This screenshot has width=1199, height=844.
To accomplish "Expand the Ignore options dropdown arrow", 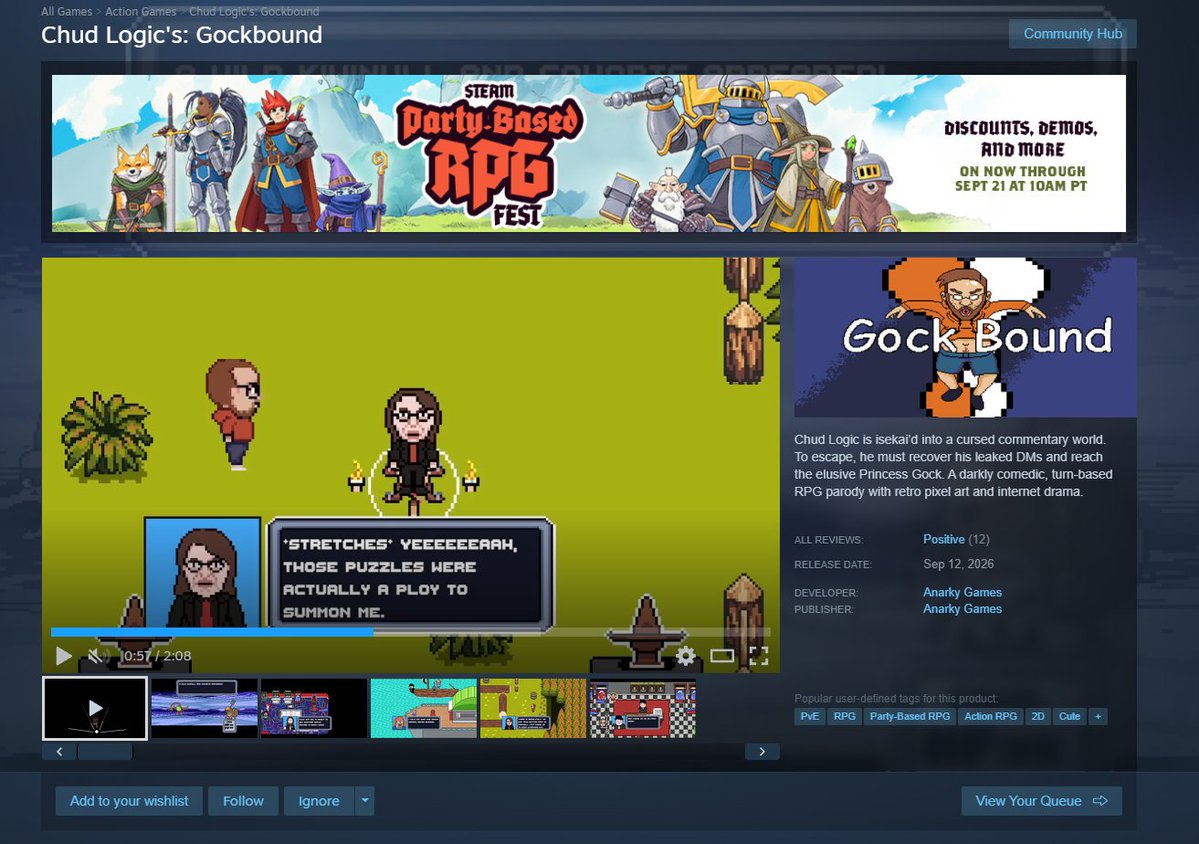I will pyautogui.click(x=365, y=801).
